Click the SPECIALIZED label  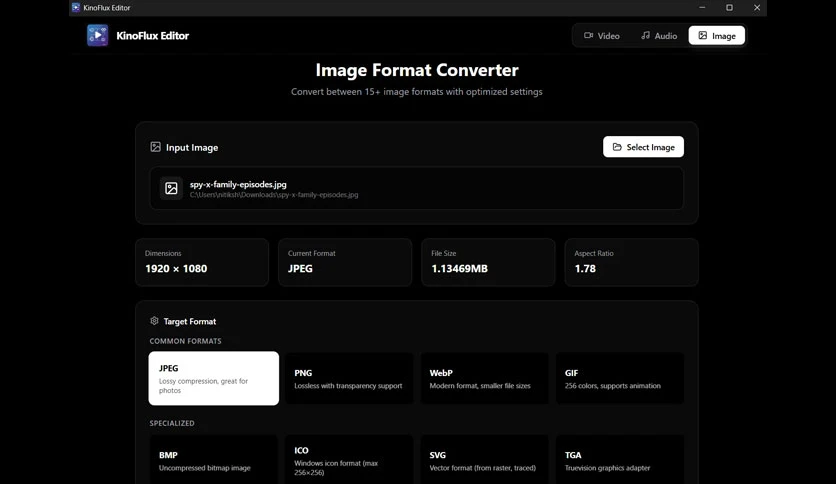pos(172,423)
